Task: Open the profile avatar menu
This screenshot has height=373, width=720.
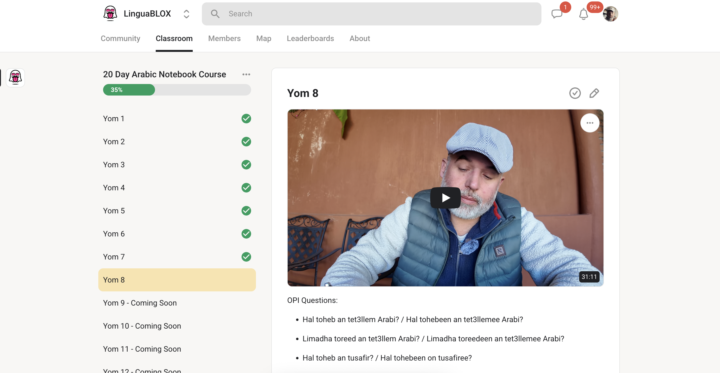Action: tap(610, 14)
